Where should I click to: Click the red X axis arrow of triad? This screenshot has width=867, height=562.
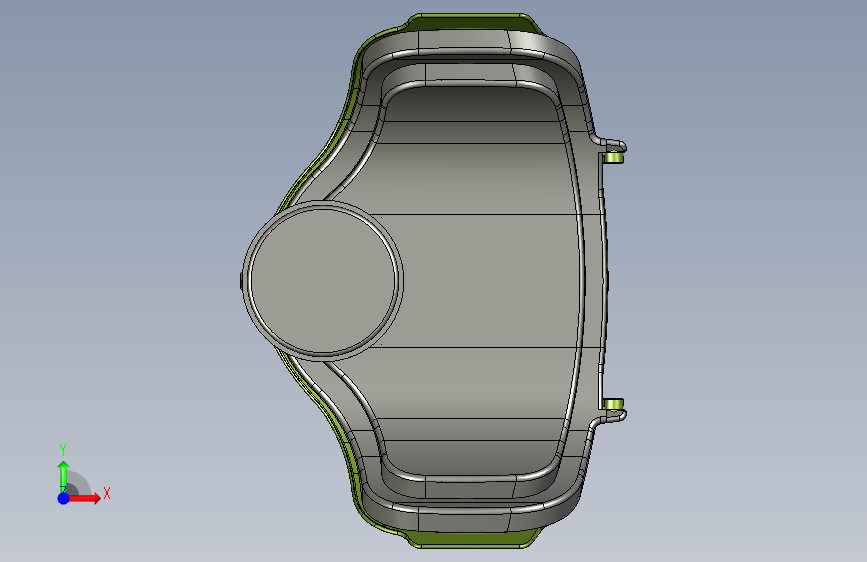pos(85,498)
